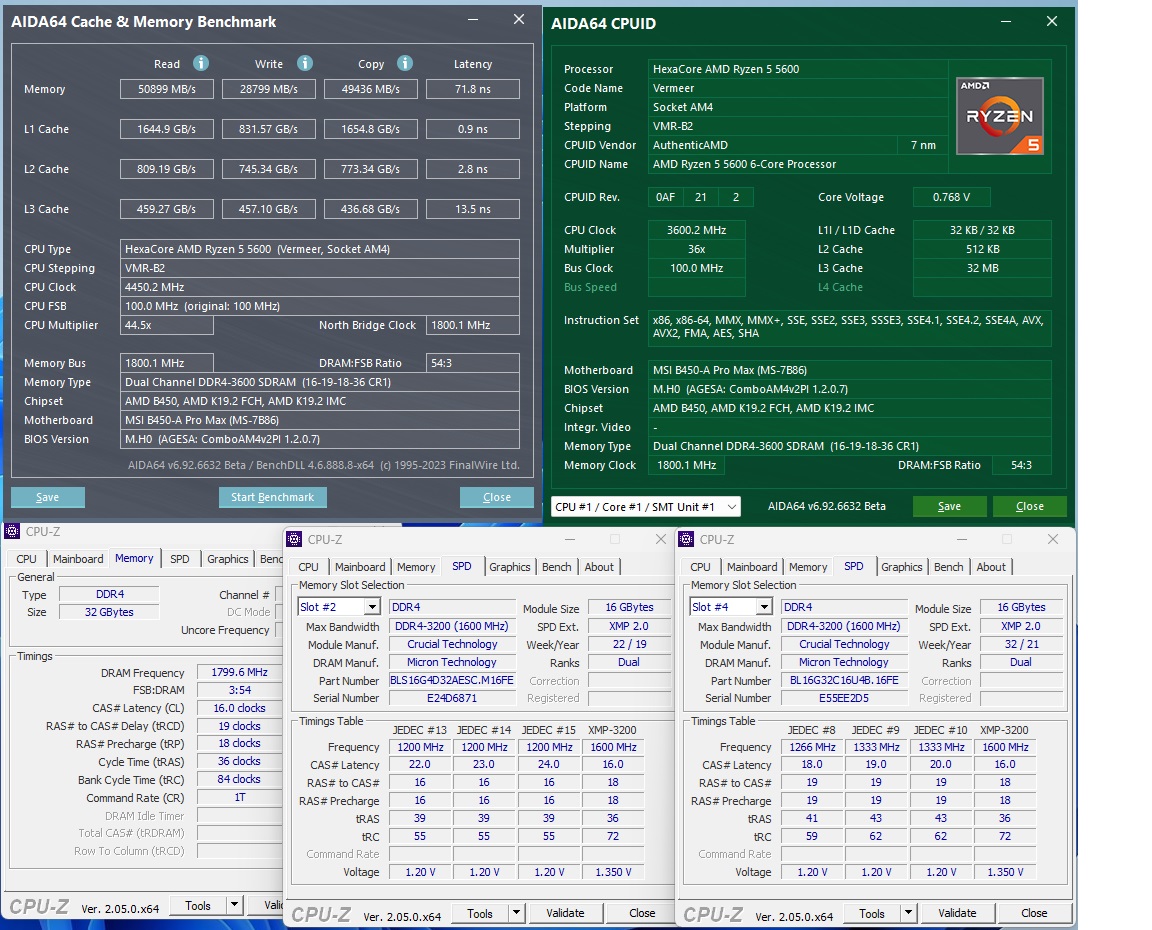
Task: Expand Tools dropdown arrow in CPU-Z Slot #2 window
Action: coord(516,913)
